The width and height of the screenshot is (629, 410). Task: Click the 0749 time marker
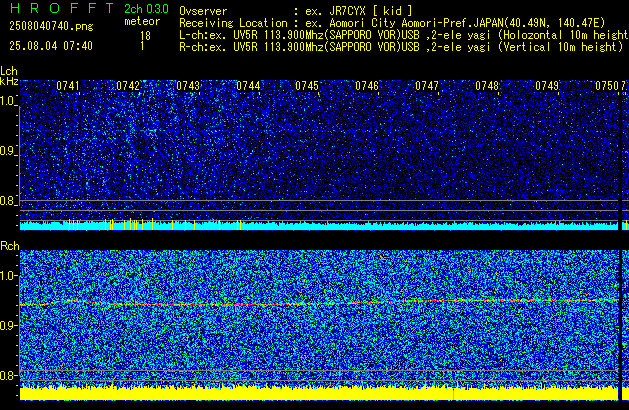[547, 86]
